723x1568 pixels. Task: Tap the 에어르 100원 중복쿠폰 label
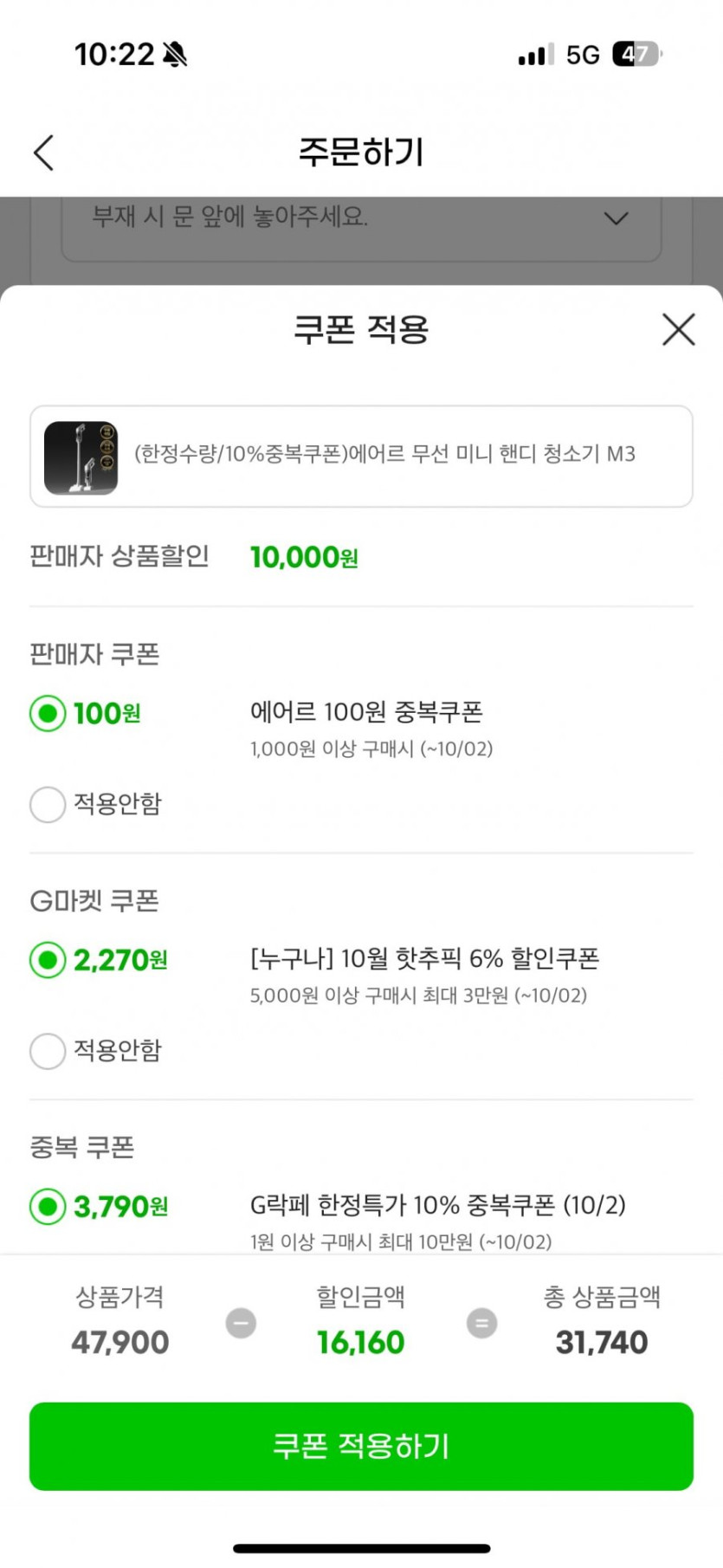366,712
